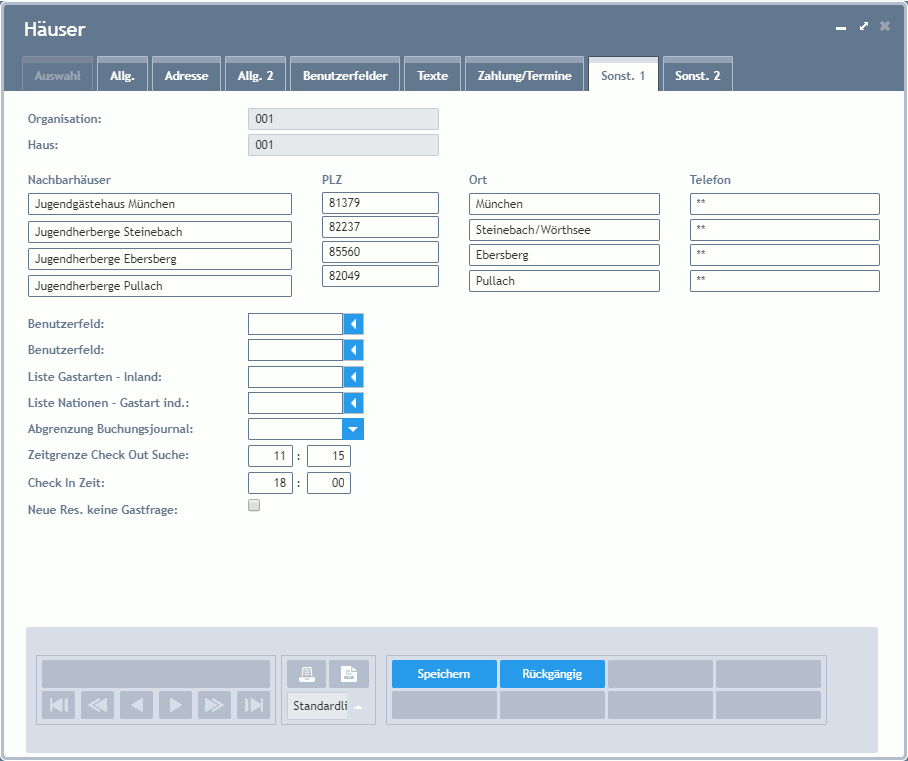Select the Texte tab

click(433, 76)
